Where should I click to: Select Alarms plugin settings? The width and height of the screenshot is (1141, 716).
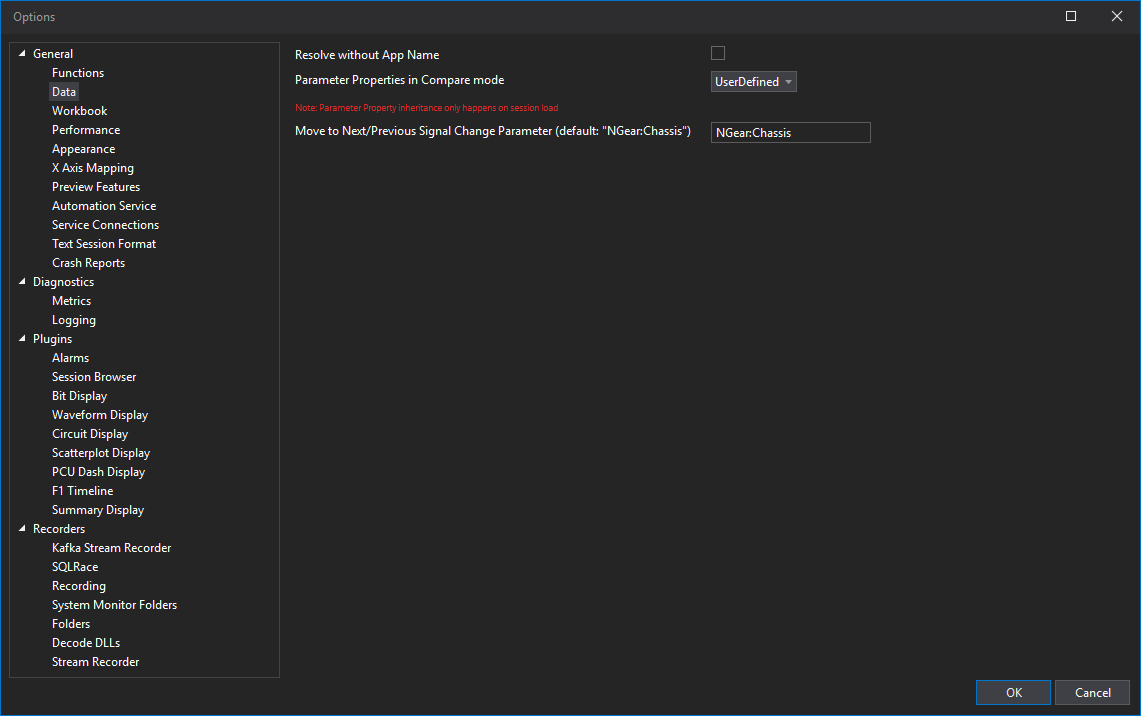click(71, 357)
